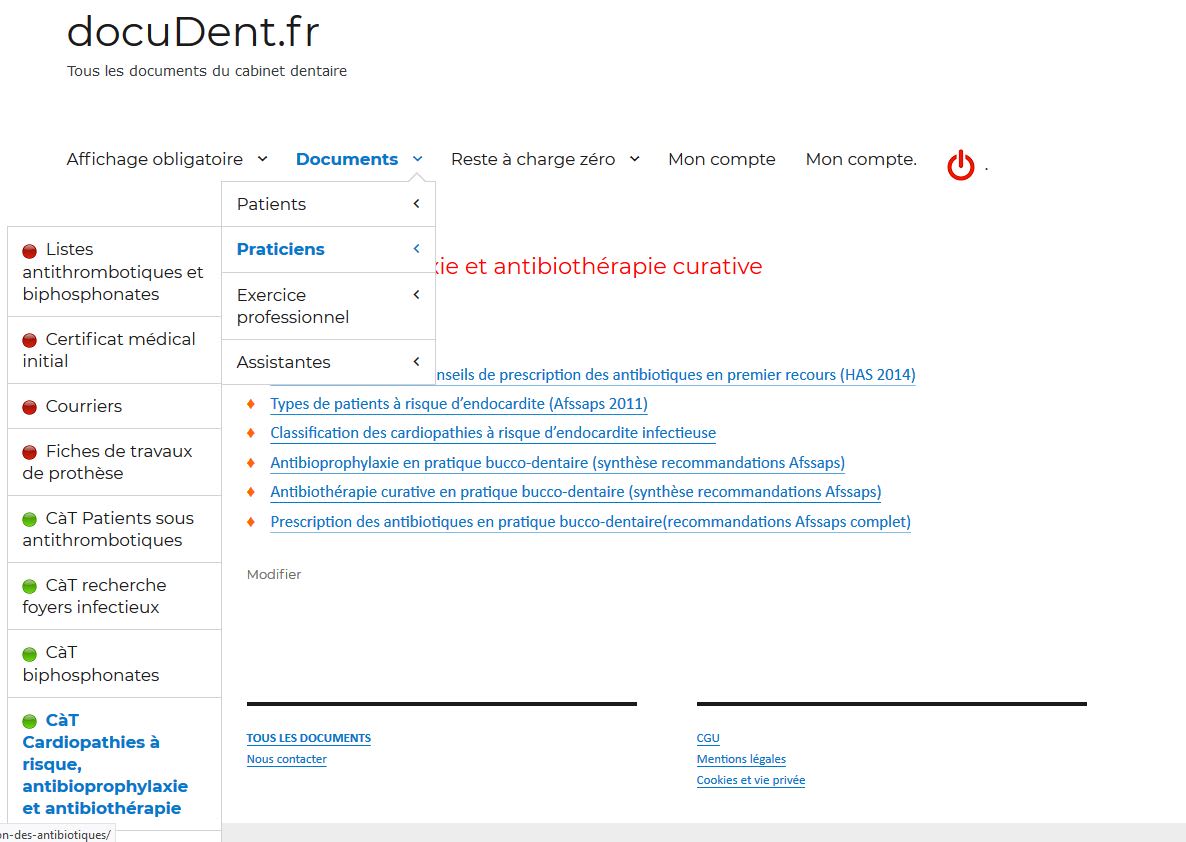The image size is (1186, 842).
Task: Expand the Affichage obligatoire dropdown arrow
Action: click(262, 159)
